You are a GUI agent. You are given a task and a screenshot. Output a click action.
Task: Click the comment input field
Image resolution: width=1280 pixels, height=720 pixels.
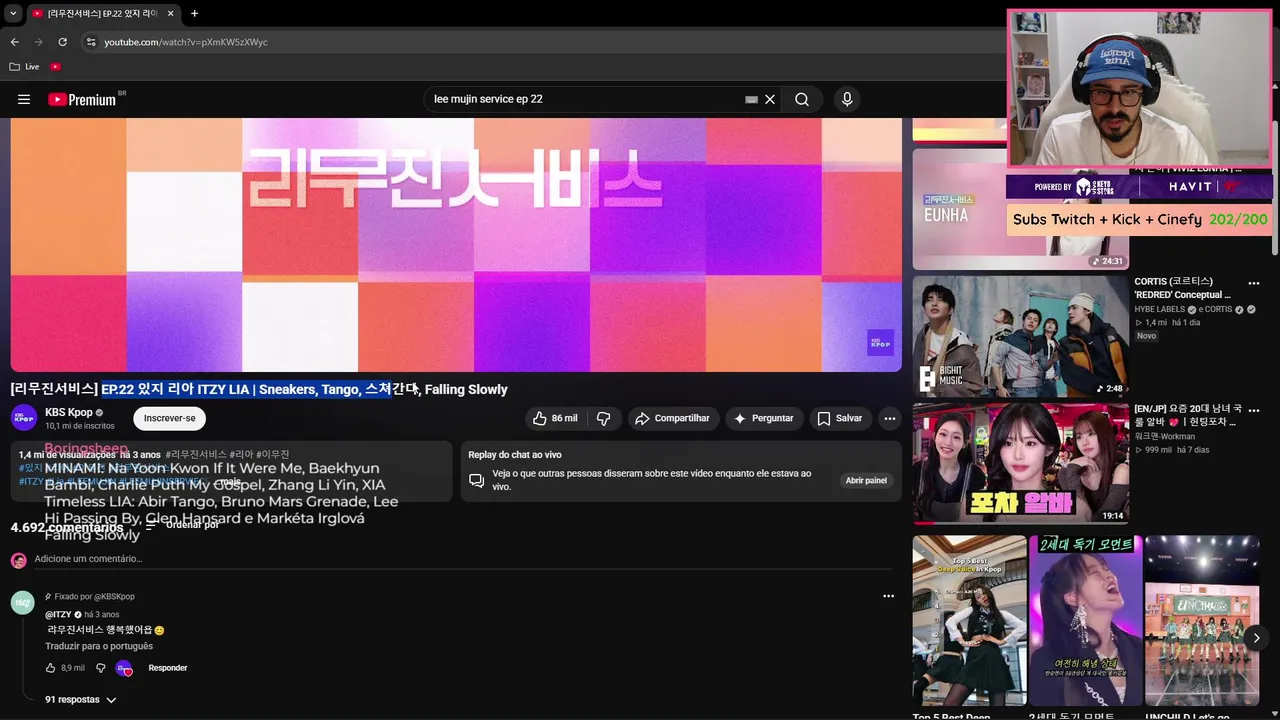point(462,559)
